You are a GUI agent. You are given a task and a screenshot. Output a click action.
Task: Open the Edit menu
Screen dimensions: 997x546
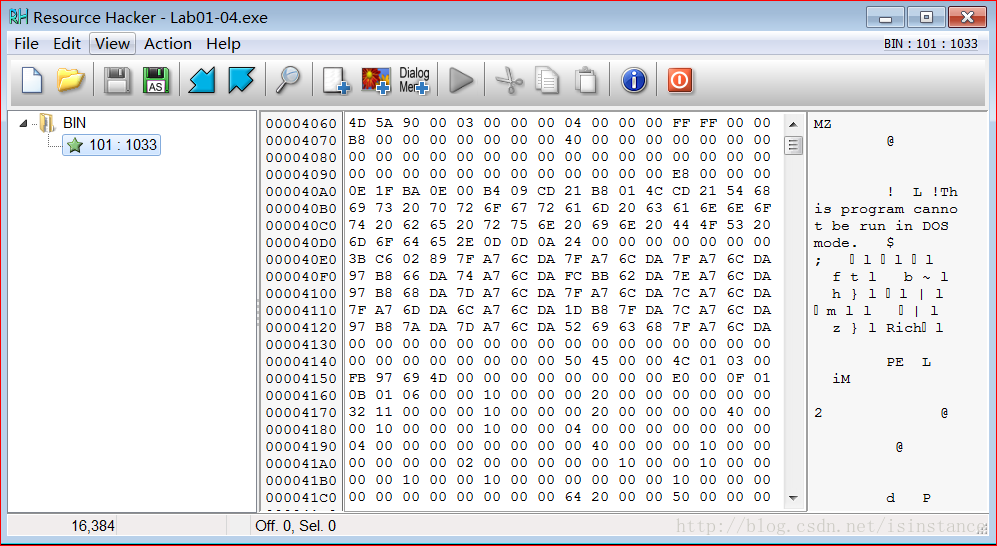tap(67, 44)
